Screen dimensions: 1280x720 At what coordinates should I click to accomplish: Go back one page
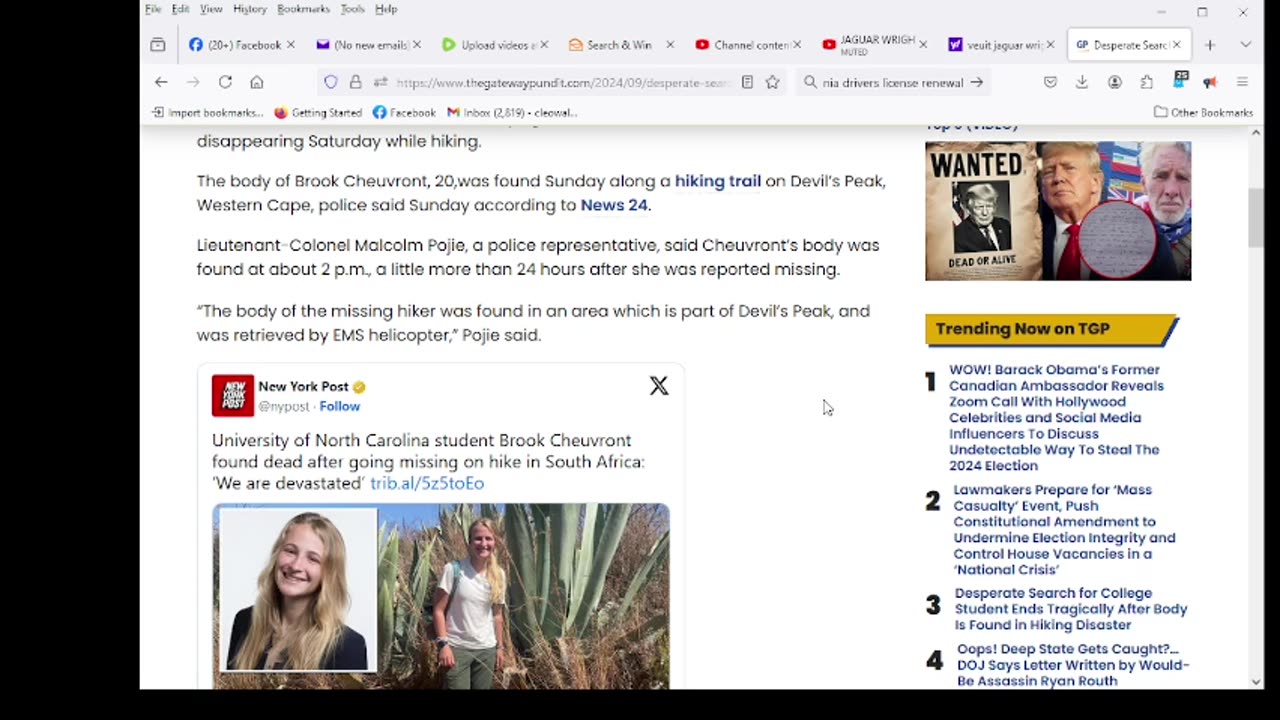[161, 82]
